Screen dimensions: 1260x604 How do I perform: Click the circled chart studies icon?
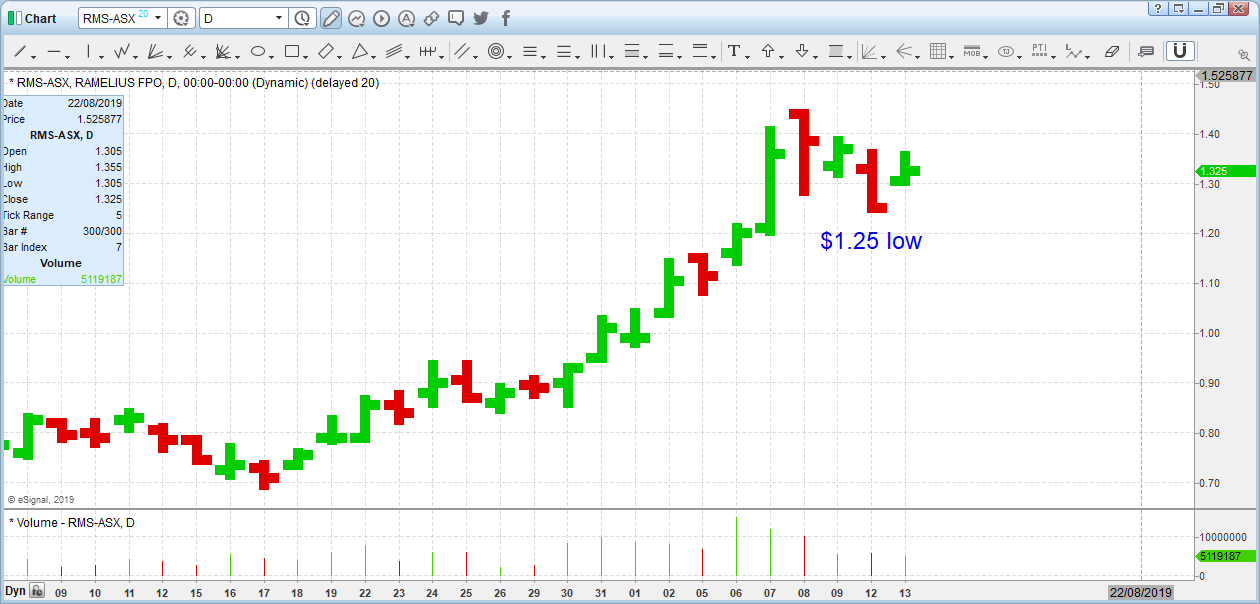[356, 18]
